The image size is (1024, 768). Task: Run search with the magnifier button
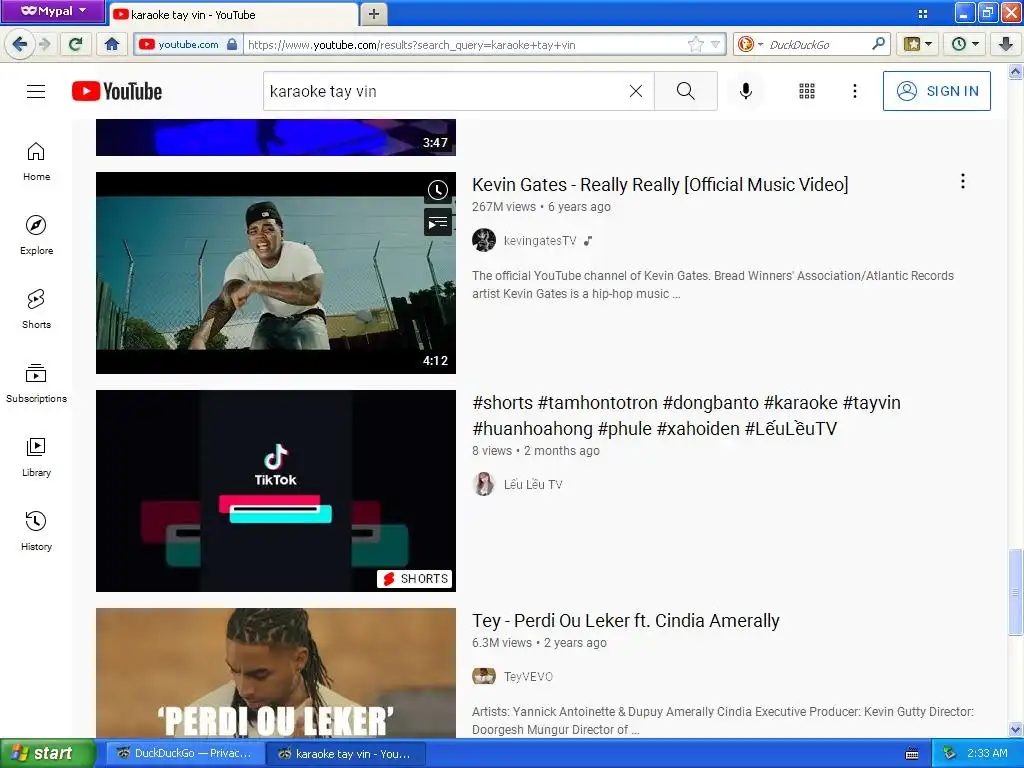[x=685, y=91]
